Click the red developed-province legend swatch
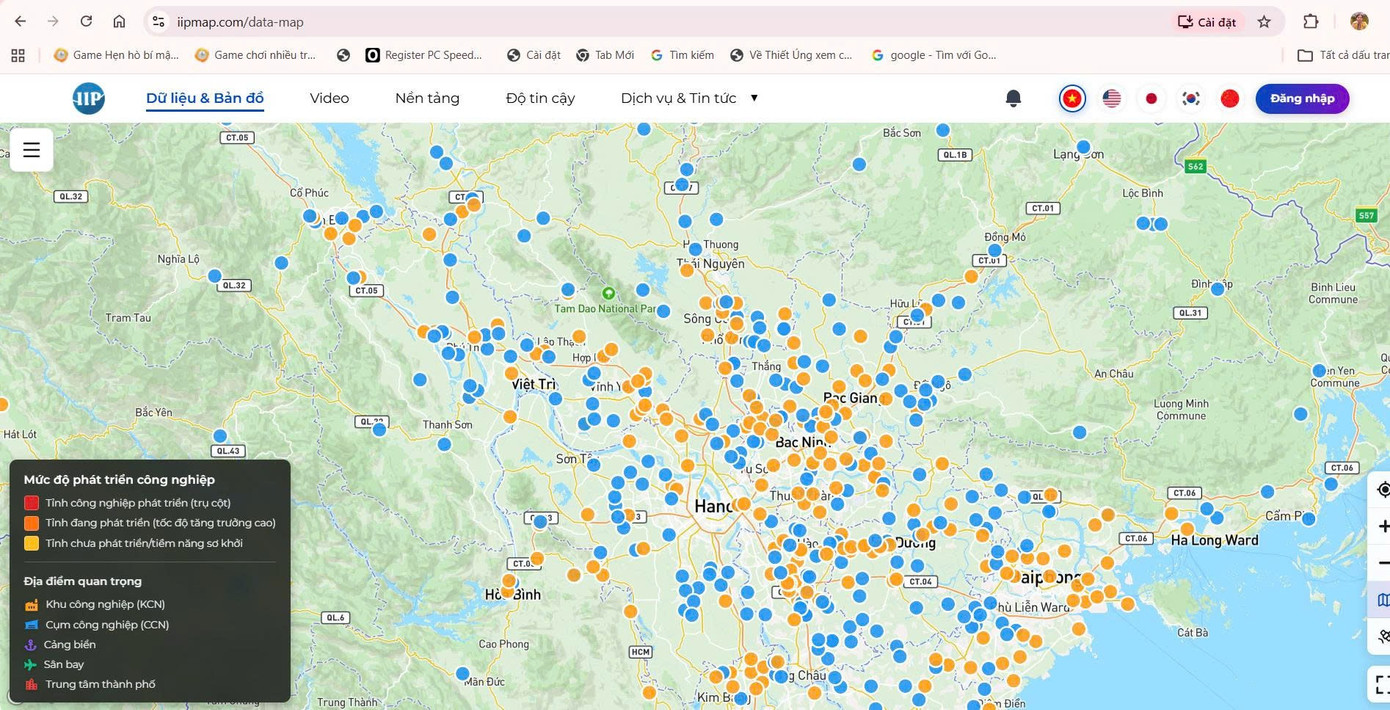Image resolution: width=1390 pixels, height=710 pixels. coord(32,503)
